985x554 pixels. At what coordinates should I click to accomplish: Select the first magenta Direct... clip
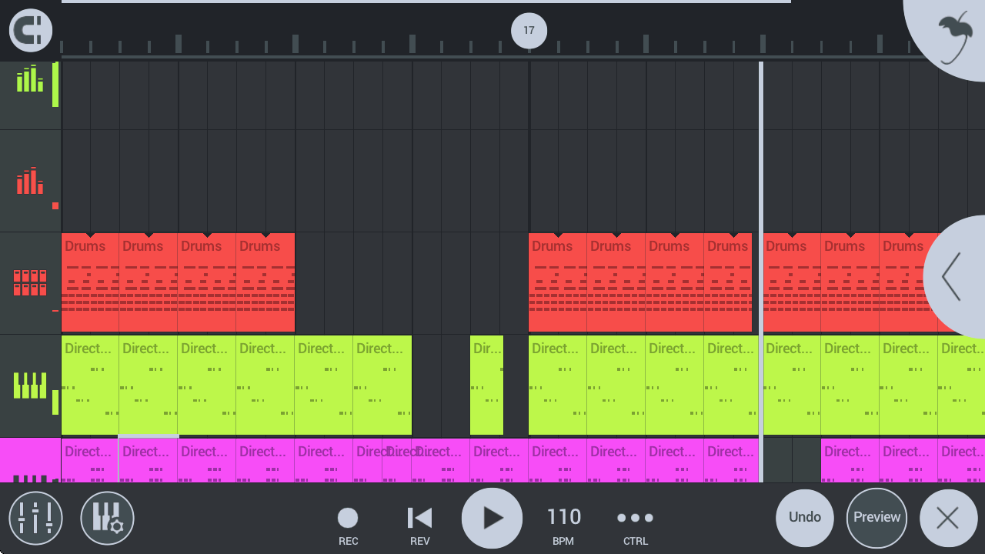tap(90, 460)
